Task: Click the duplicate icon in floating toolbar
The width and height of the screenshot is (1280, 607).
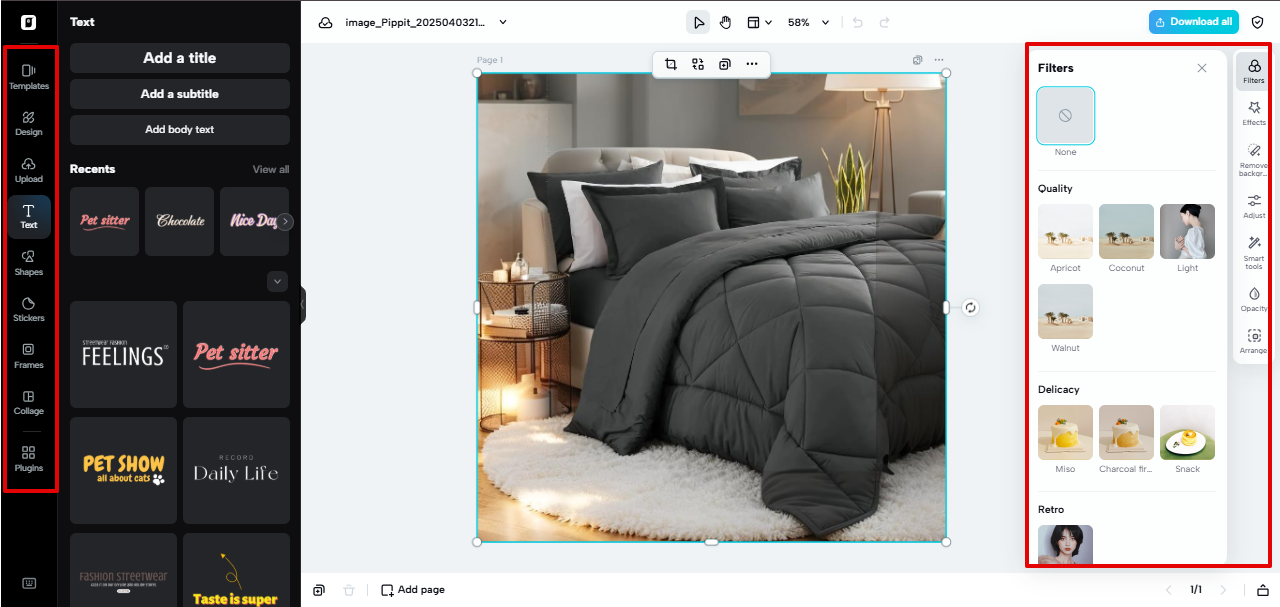Action: (725, 64)
